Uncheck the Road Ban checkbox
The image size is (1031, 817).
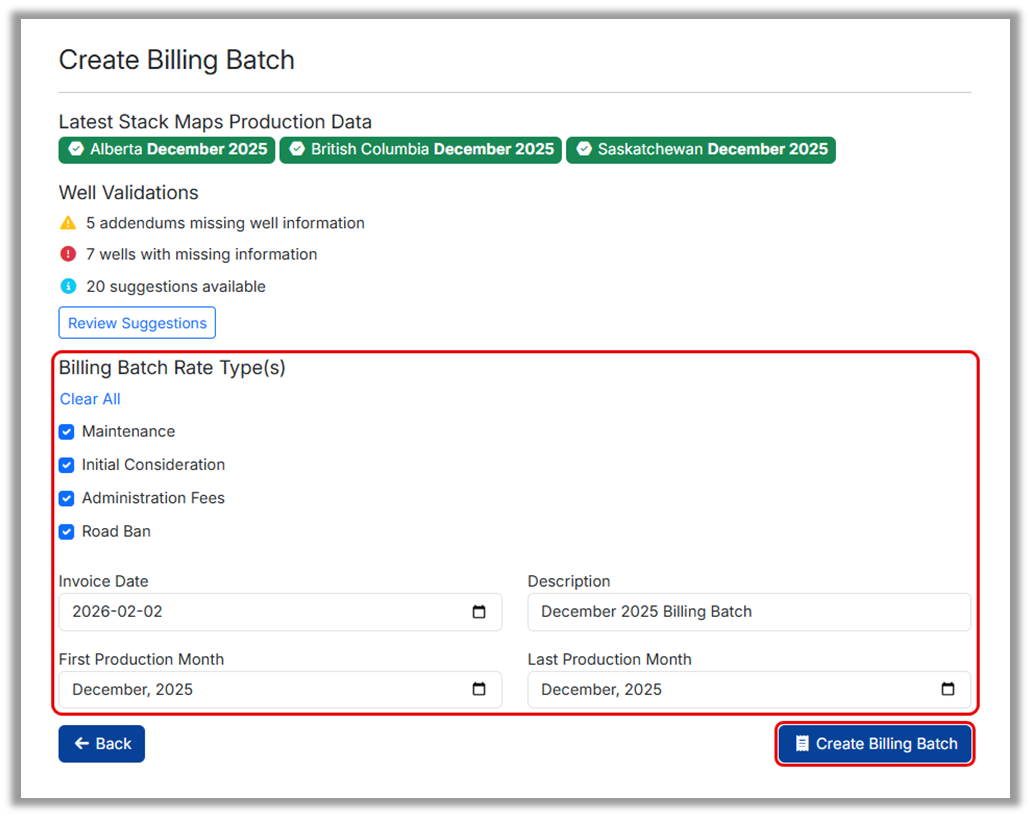coord(67,532)
